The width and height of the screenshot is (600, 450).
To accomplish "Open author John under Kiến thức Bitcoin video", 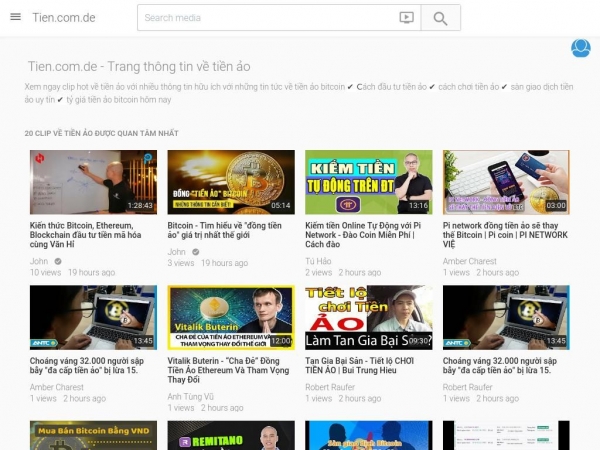I will tap(39, 261).
